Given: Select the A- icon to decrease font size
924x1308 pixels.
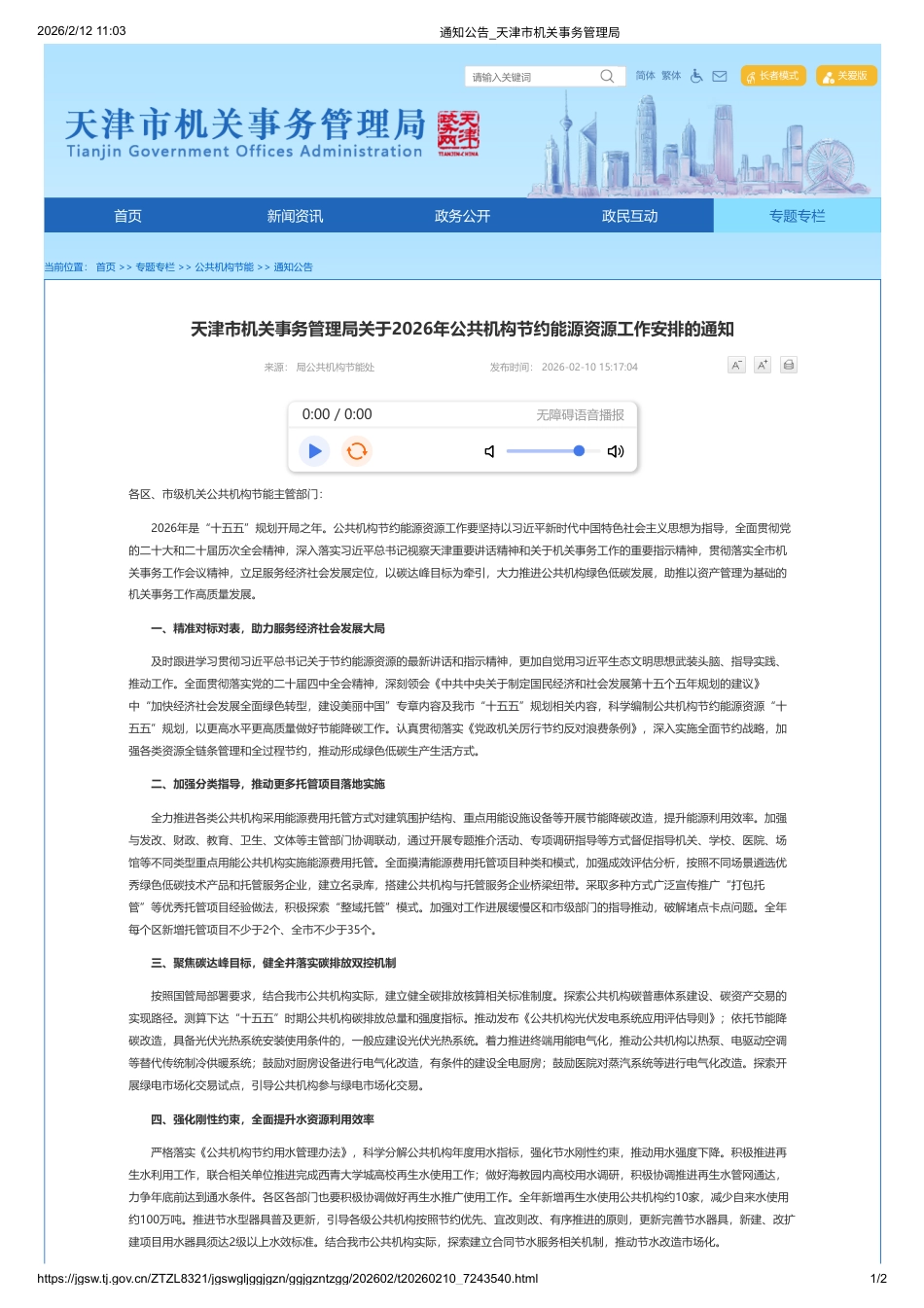Looking at the screenshot, I should (x=736, y=365).
